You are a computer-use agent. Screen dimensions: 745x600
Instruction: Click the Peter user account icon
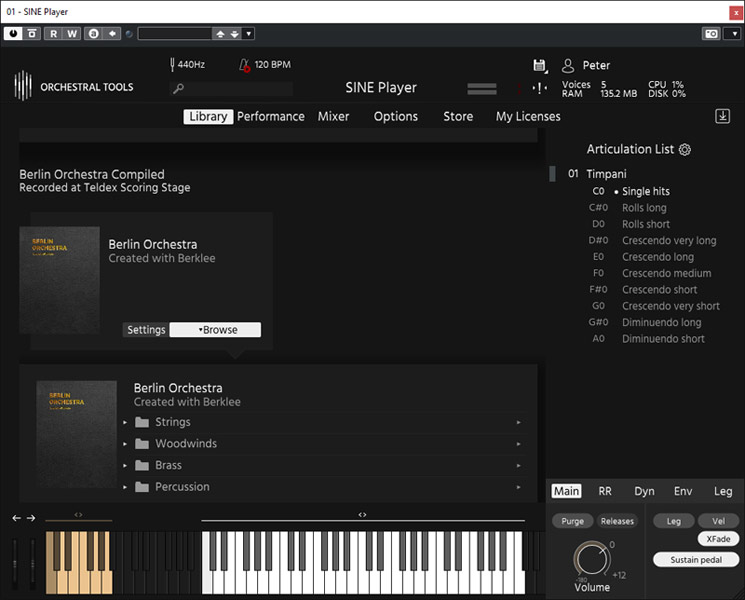568,66
